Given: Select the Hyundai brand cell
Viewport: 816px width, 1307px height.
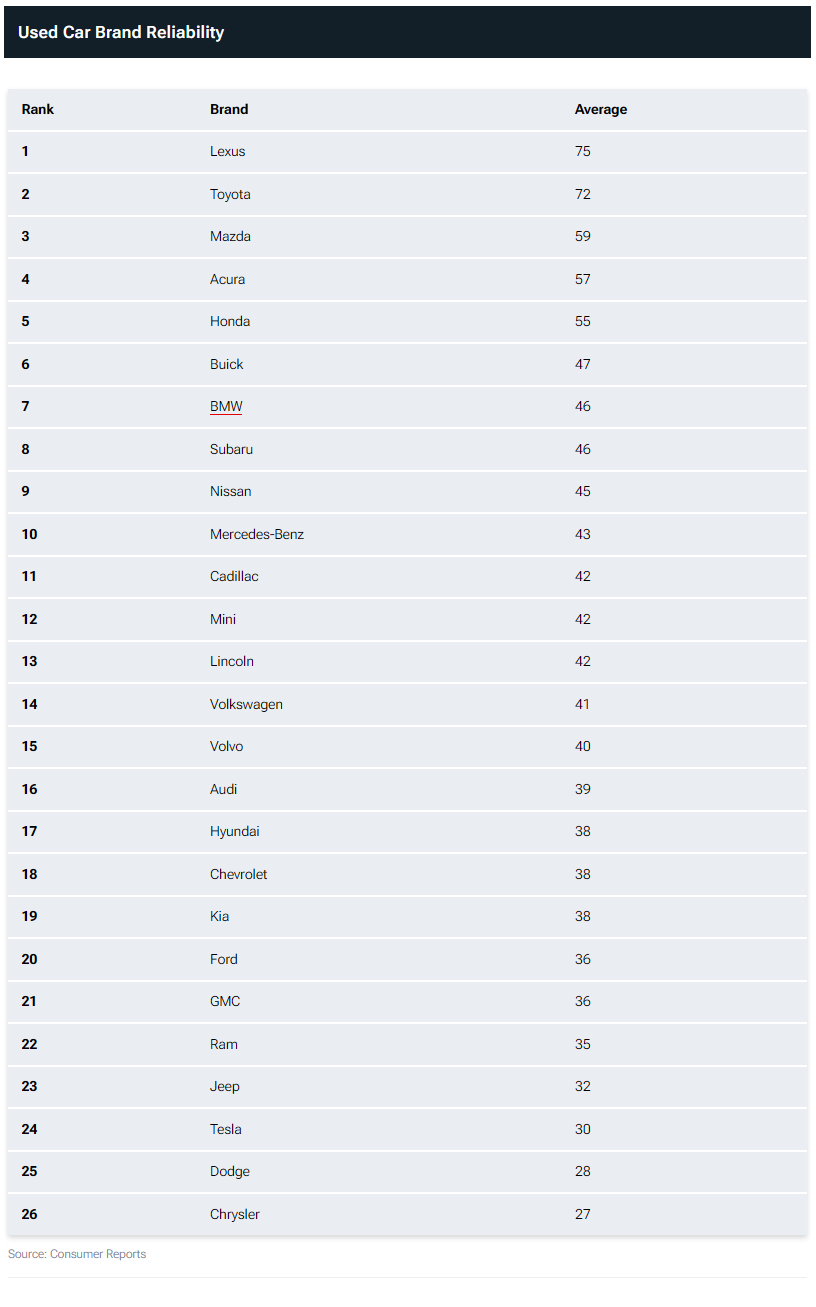Looking at the screenshot, I should point(235,831).
